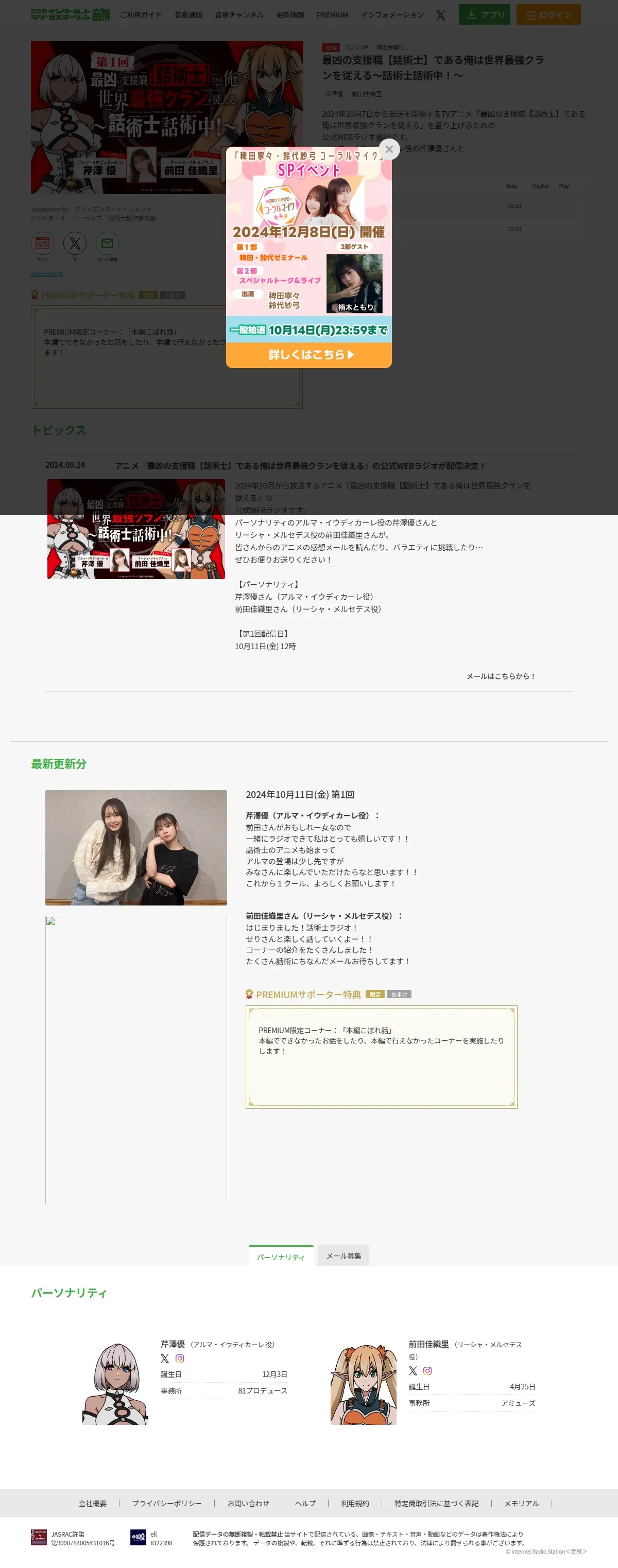Viewport: 618px width, 1568px height.
Task: Click the e-License icon
Action: coord(138,1537)
